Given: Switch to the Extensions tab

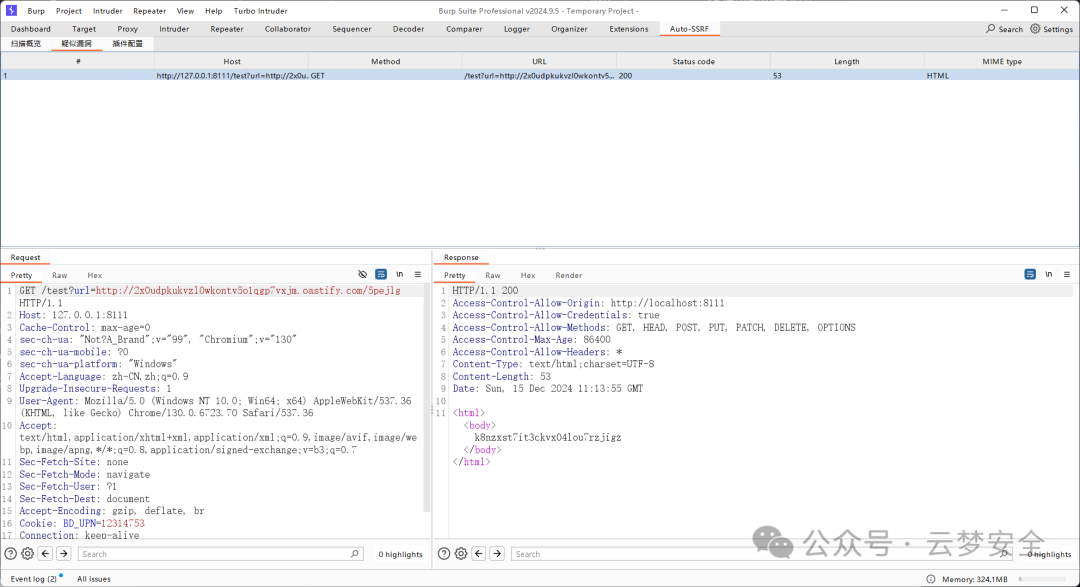Looking at the screenshot, I should 629,29.
